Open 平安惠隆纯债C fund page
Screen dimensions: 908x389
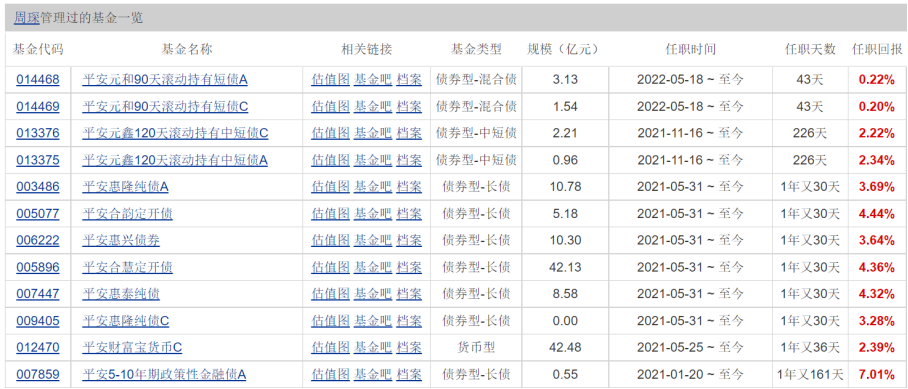tap(126, 321)
